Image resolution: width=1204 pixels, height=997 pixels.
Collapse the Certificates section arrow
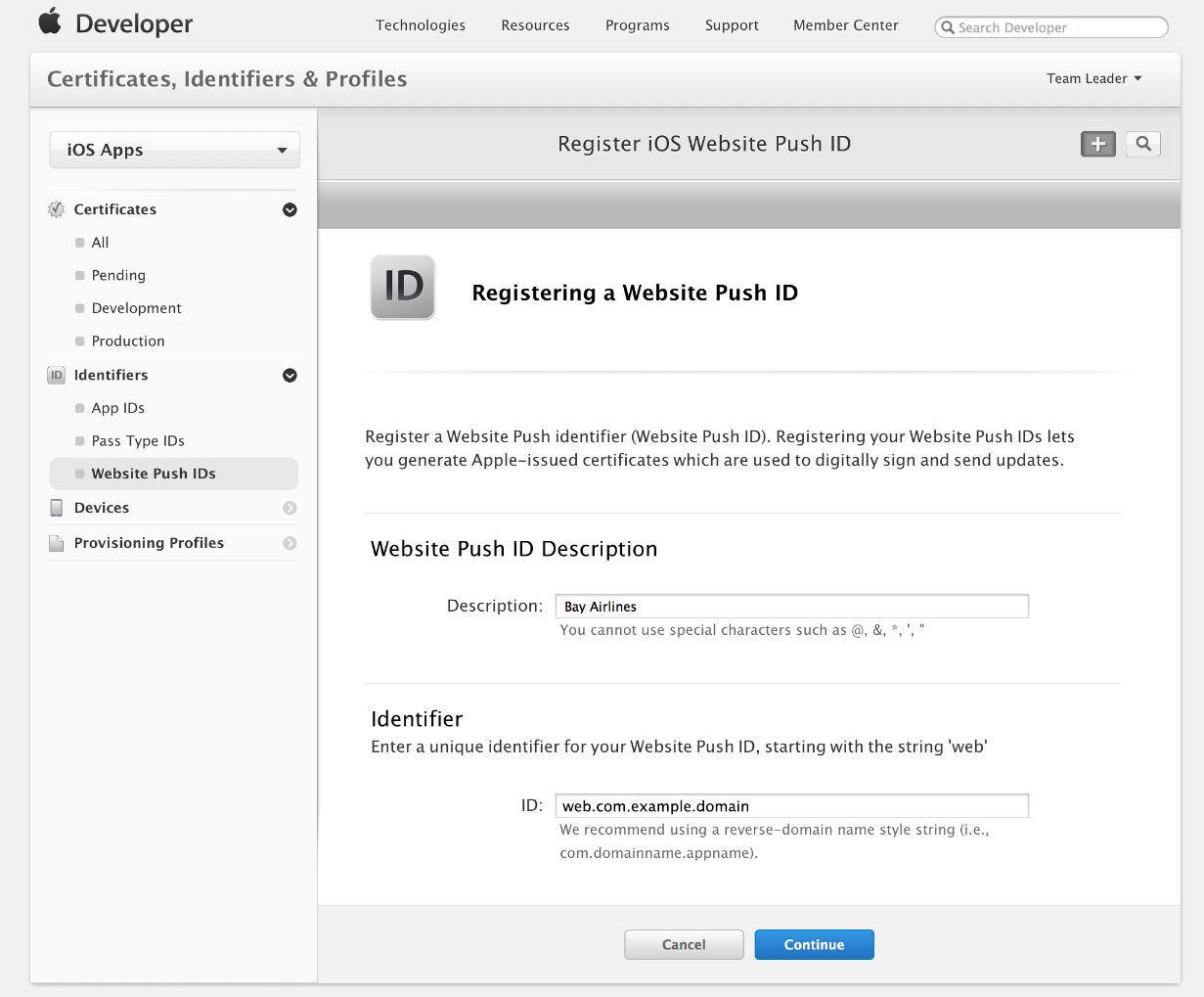(290, 209)
